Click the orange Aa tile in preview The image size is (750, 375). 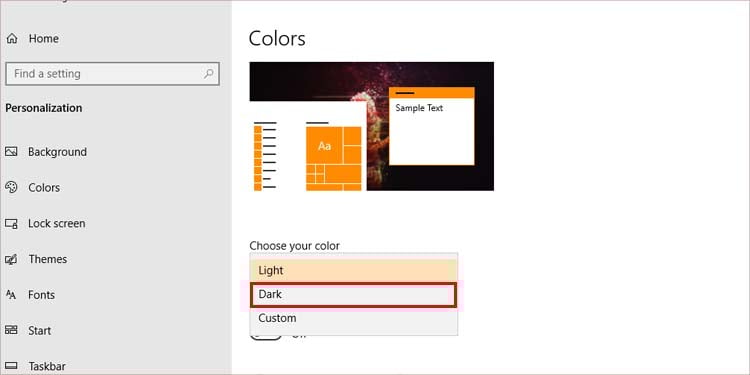[325, 146]
